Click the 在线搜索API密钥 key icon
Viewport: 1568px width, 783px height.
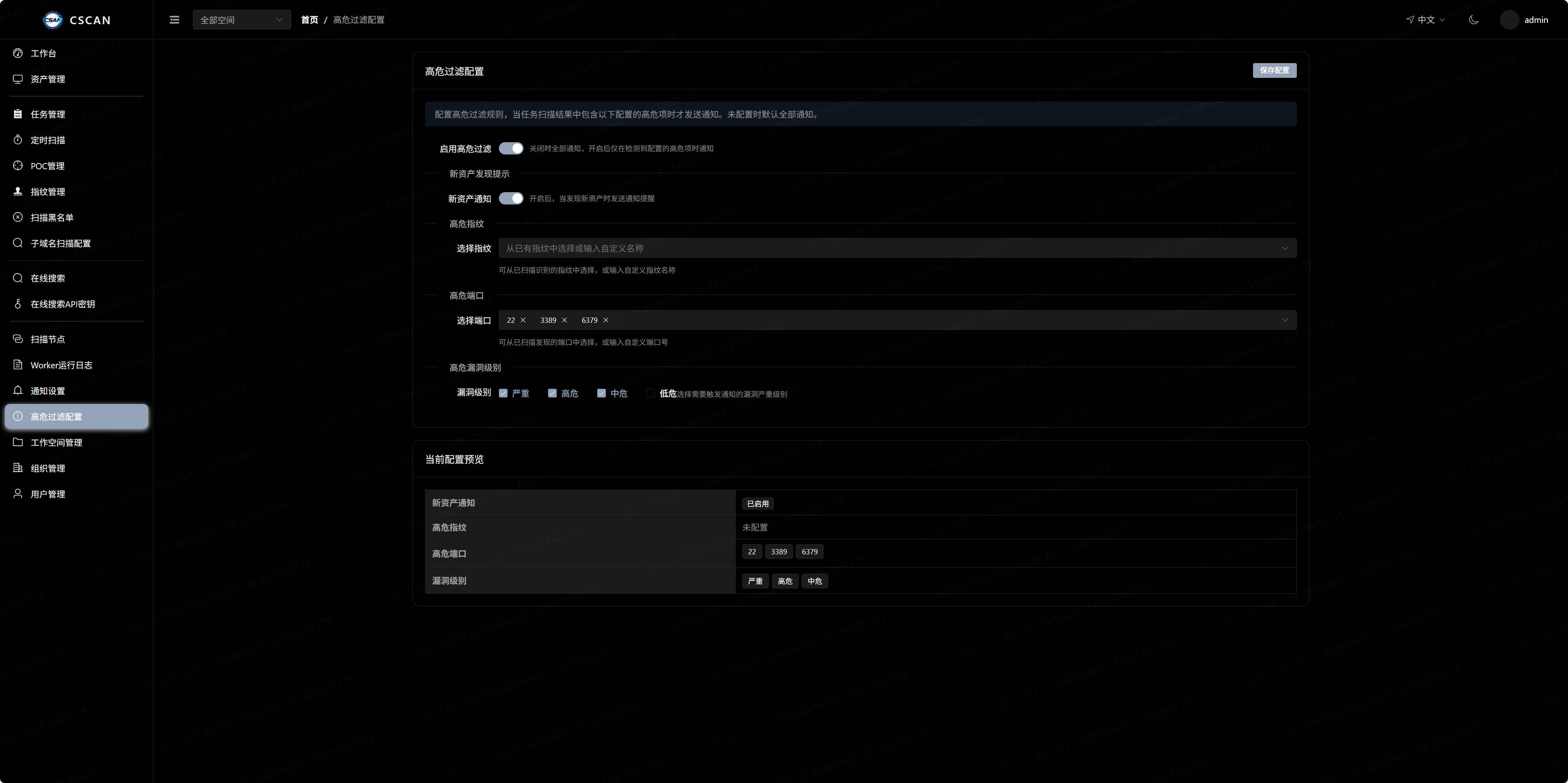(18, 304)
